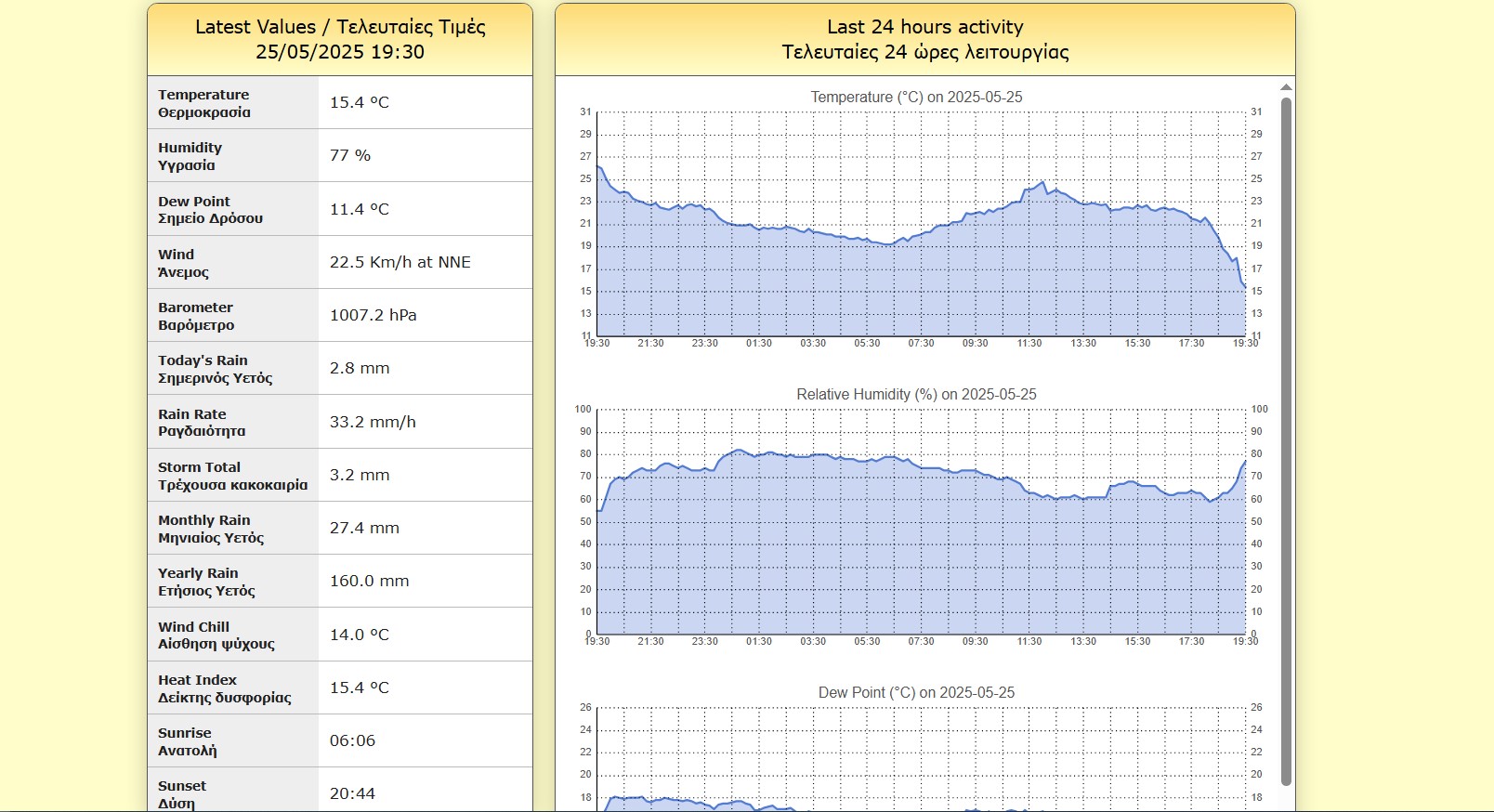This screenshot has width=1494, height=812.
Task: Click the Dew Point (°C) chart title
Action: (x=916, y=692)
